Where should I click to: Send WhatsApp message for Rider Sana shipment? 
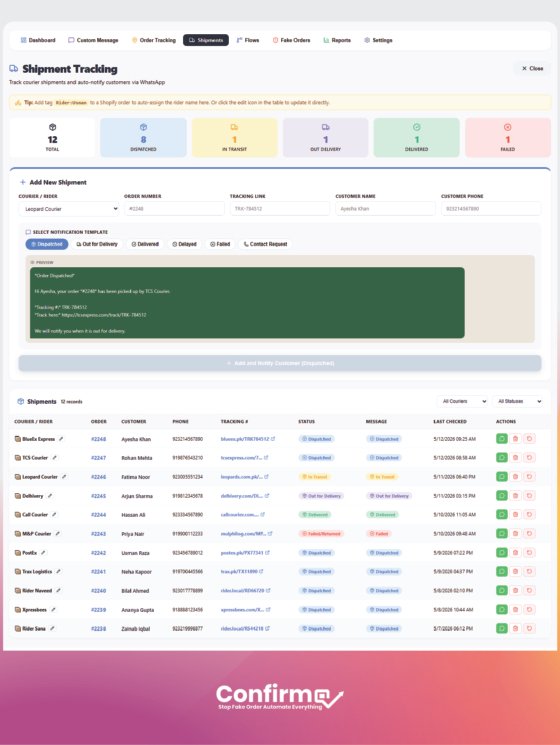502,628
